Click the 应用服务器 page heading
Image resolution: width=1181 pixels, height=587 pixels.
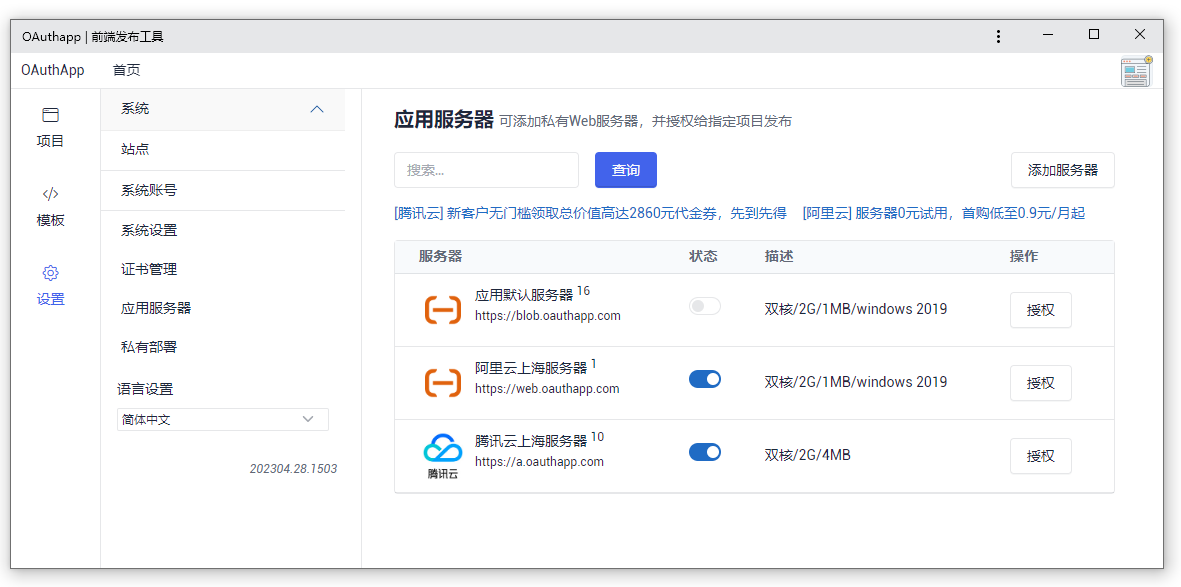tap(444, 120)
